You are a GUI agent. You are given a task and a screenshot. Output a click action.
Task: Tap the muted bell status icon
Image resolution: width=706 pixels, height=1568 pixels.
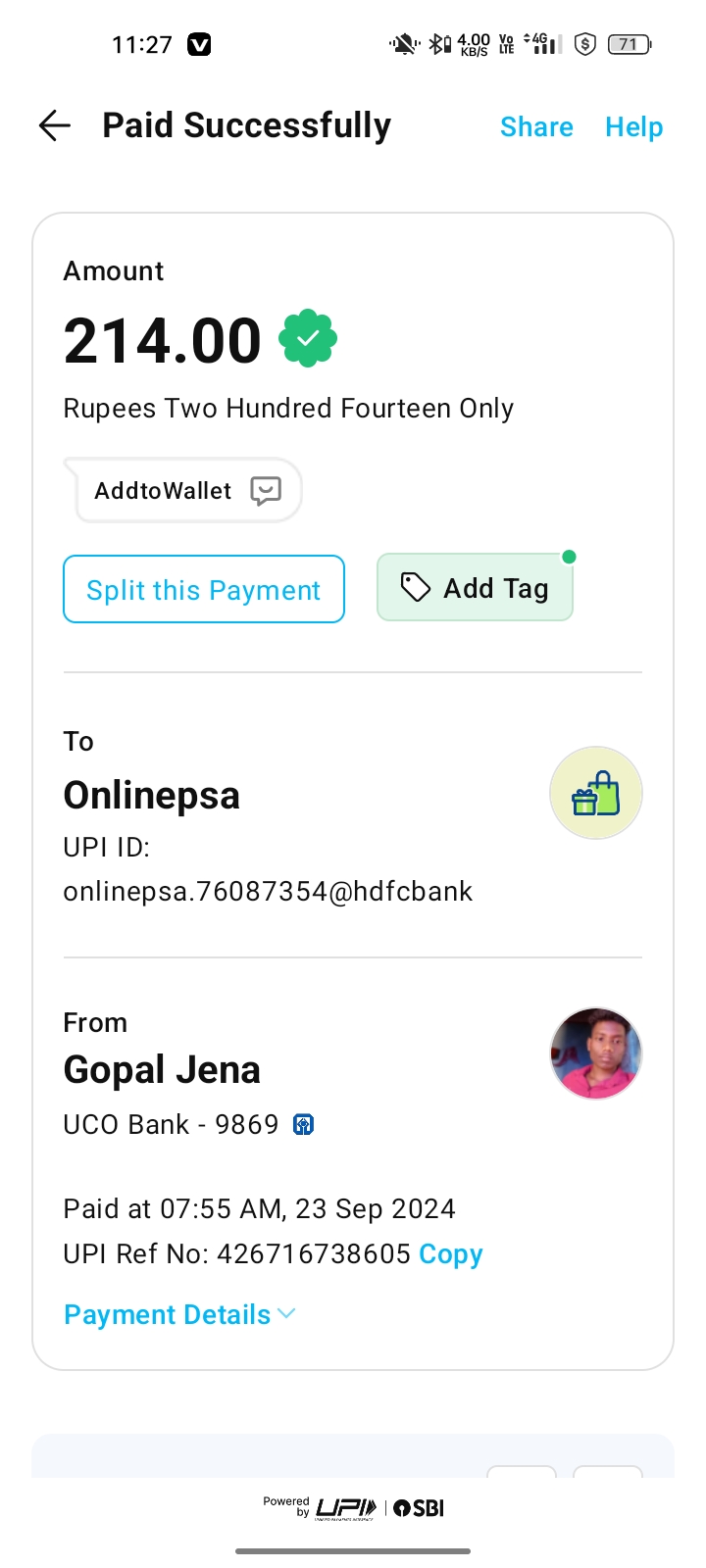pos(403,44)
